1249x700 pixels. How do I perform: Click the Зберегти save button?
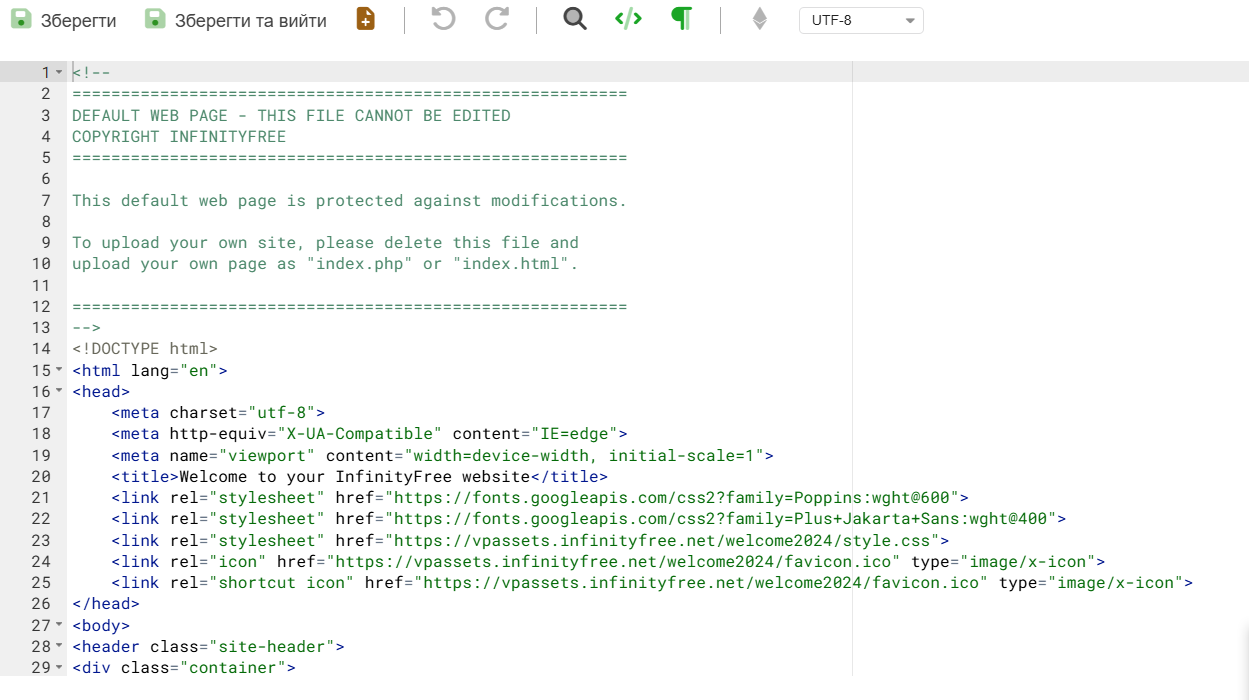click(64, 20)
